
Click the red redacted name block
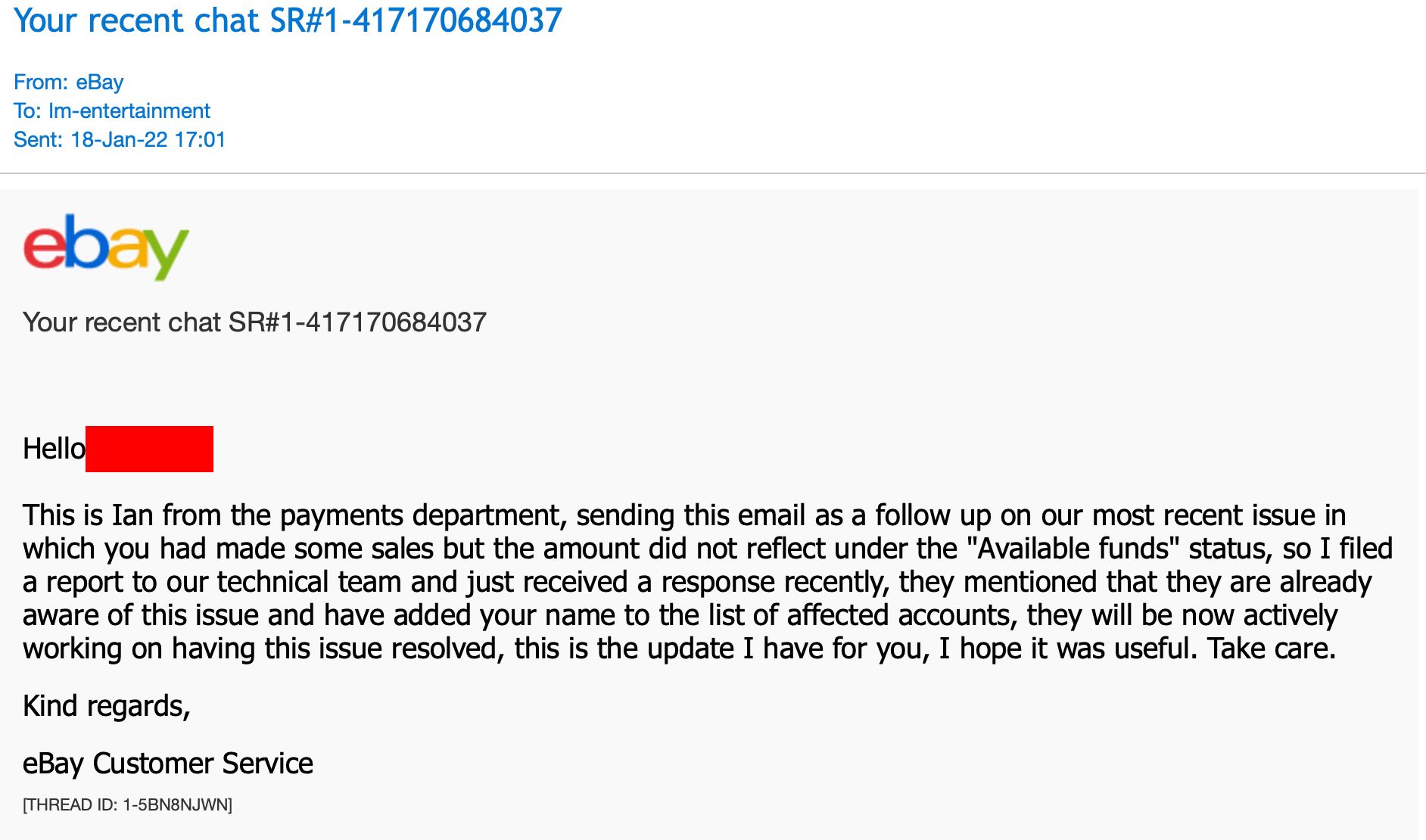149,449
